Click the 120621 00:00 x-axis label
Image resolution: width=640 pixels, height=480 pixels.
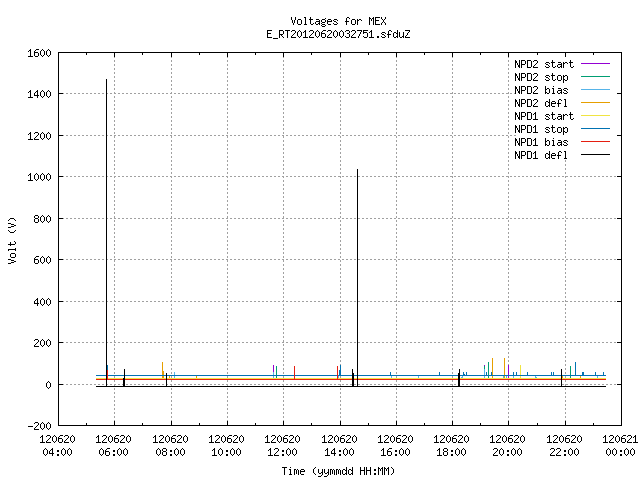620,446
